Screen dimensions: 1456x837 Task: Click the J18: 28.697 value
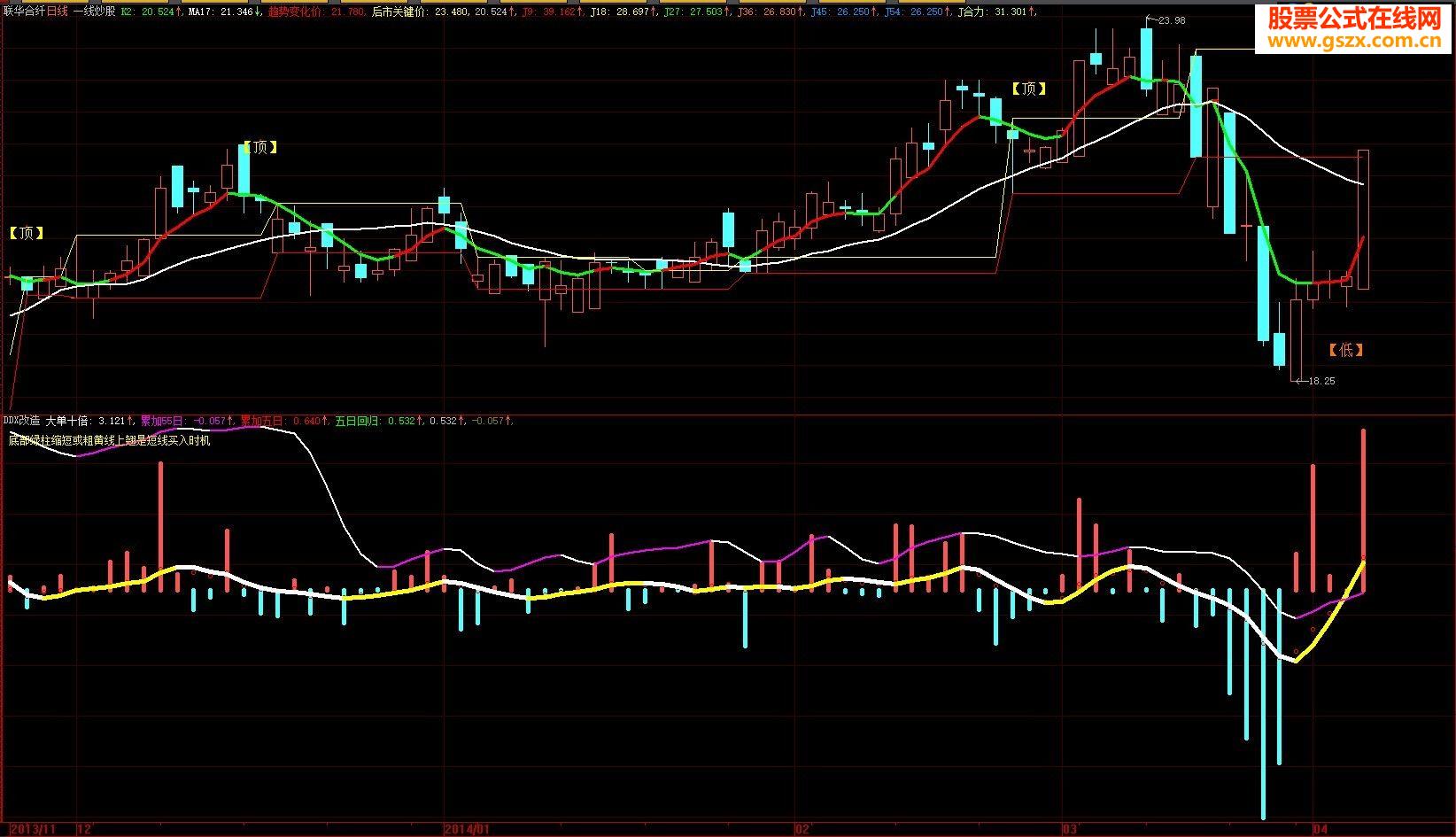[622, 12]
